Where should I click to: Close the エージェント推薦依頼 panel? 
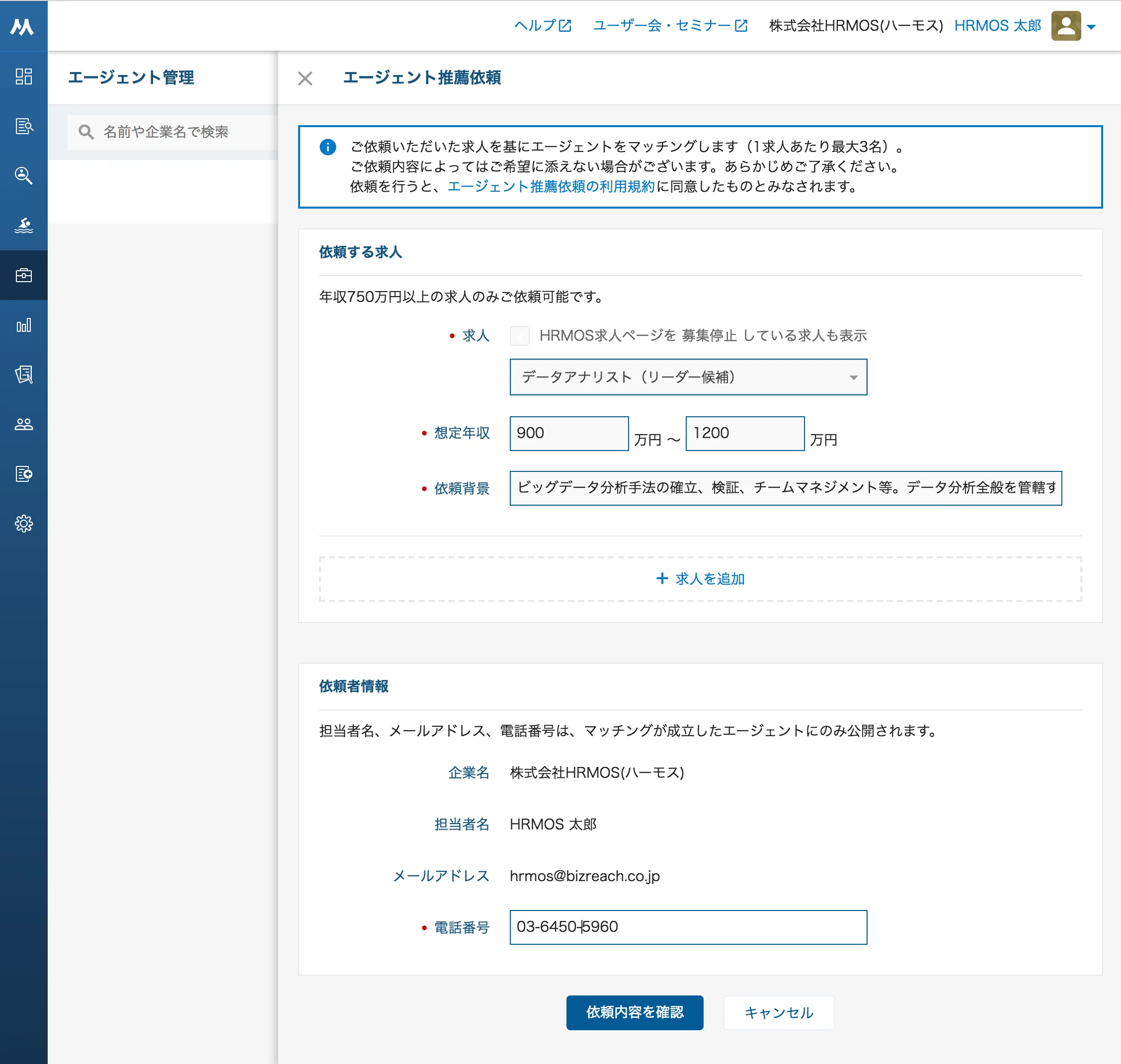point(305,78)
